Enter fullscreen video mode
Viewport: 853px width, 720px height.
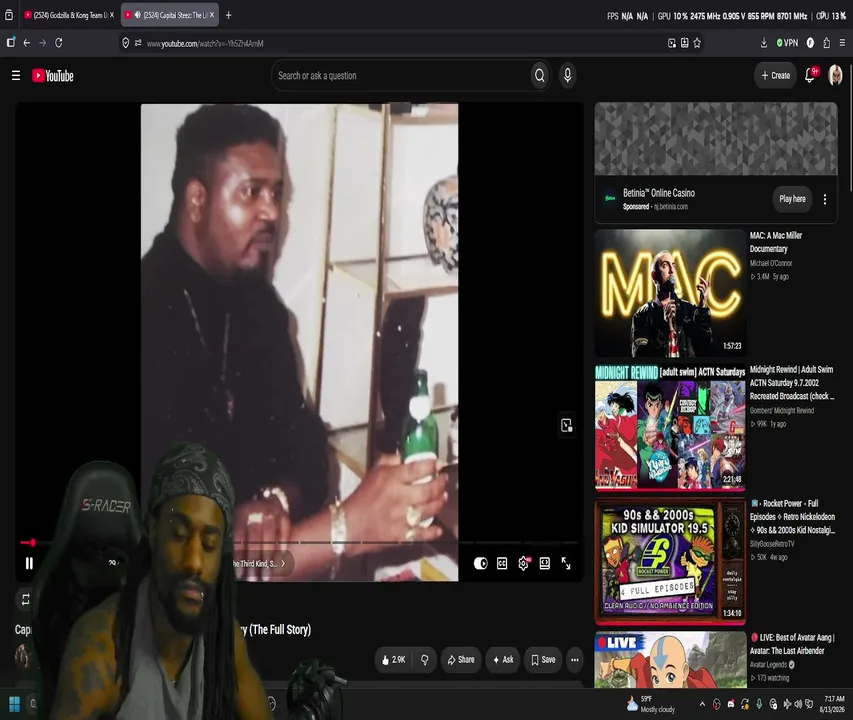tap(566, 563)
